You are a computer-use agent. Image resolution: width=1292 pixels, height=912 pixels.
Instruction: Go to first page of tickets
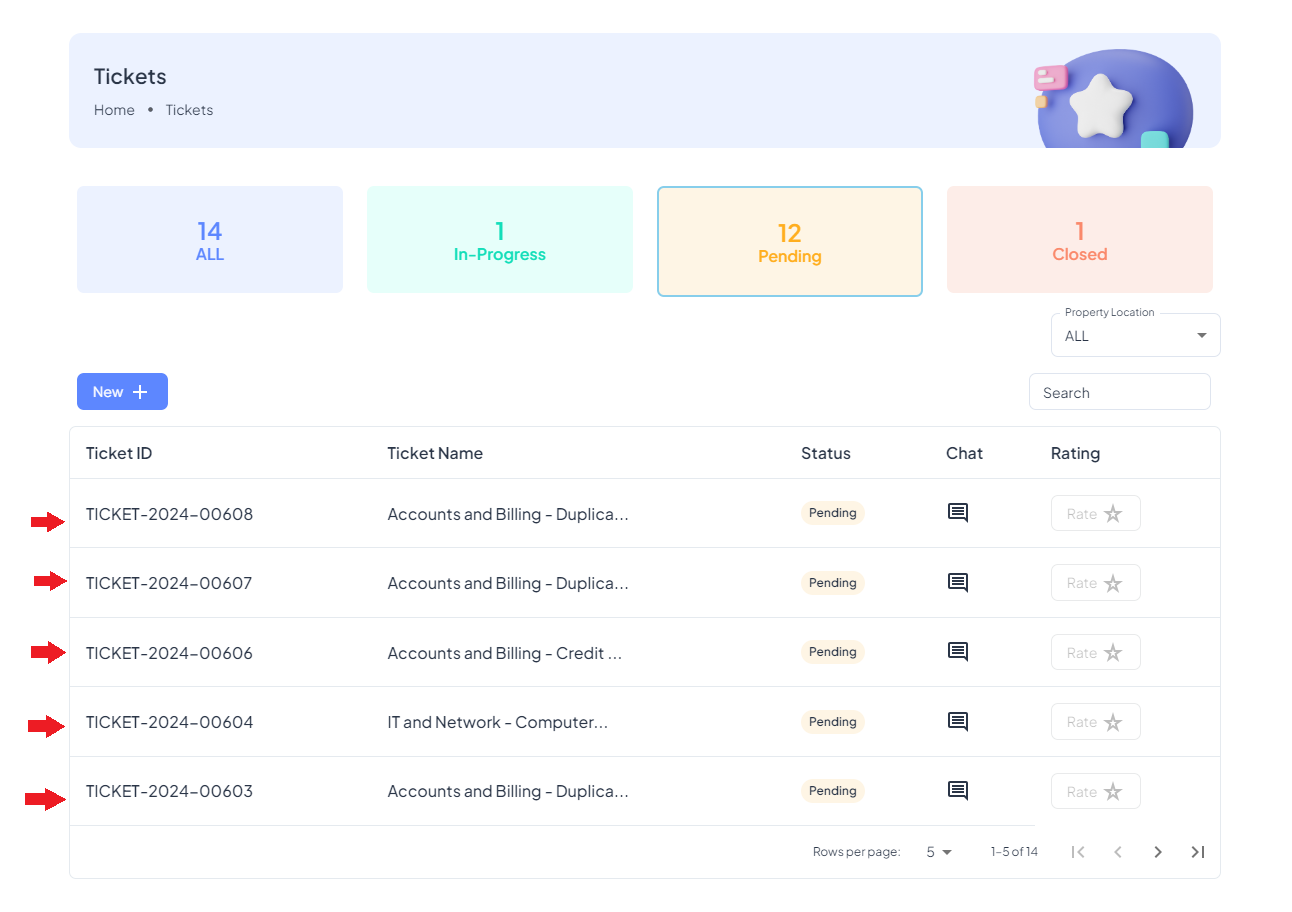(1078, 852)
